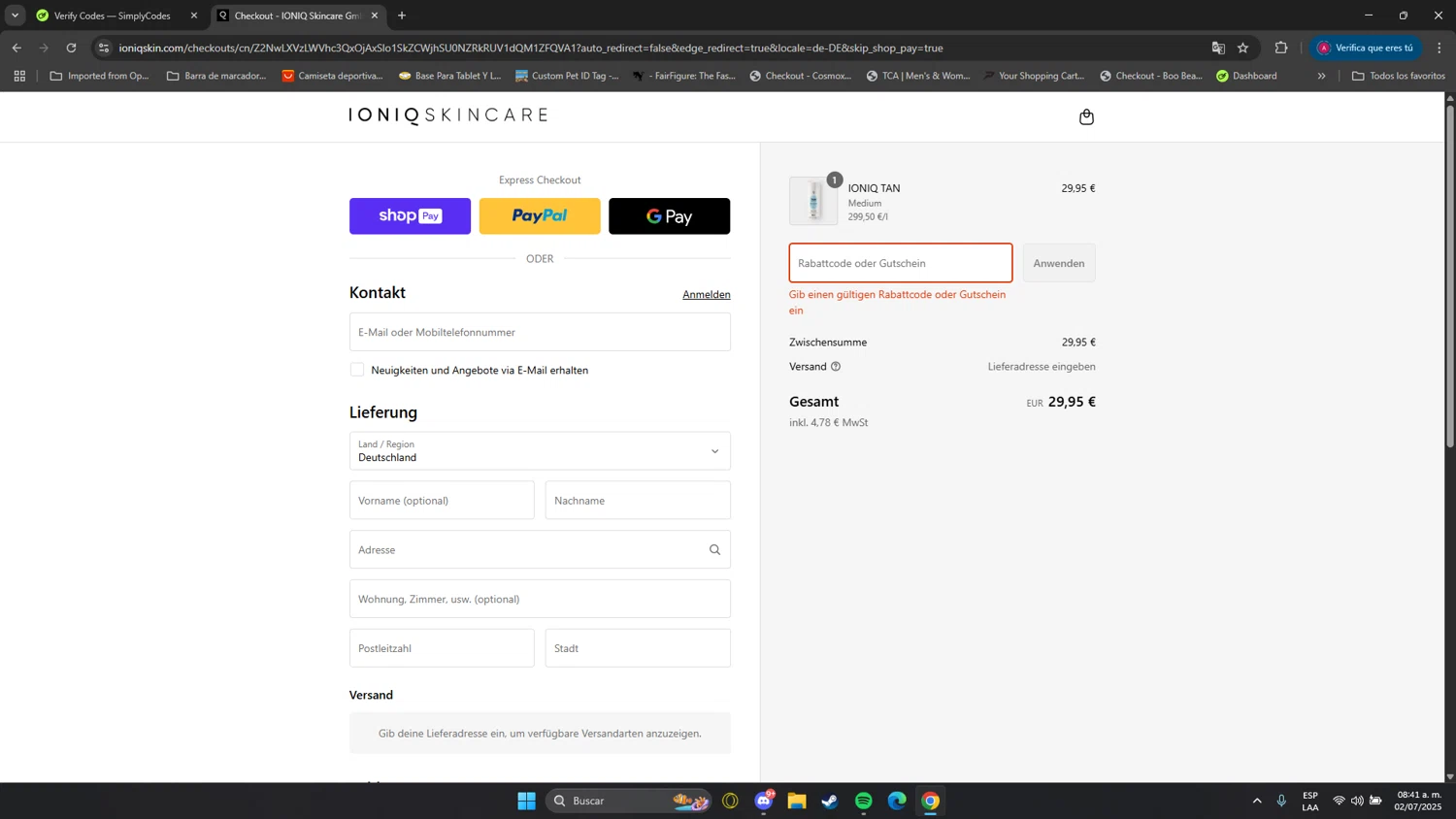Click the Stadt field
1456x819 pixels.
tap(638, 648)
